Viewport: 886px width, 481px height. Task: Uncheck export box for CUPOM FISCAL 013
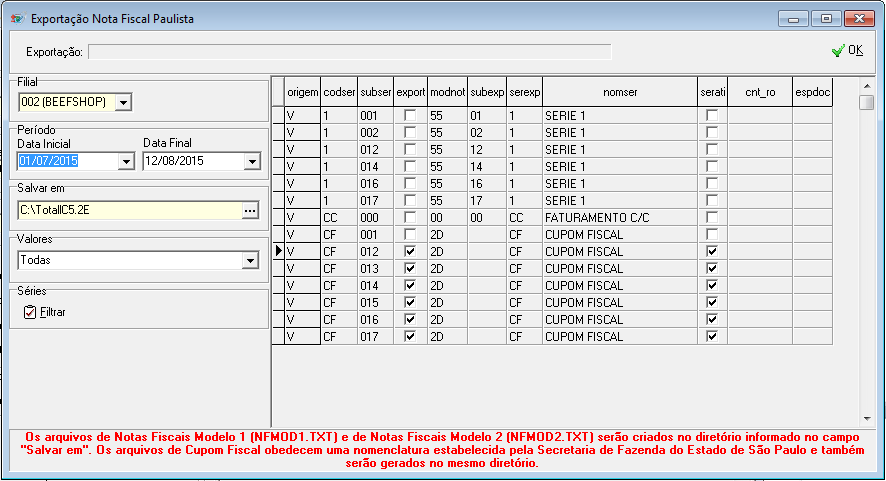pos(410,268)
